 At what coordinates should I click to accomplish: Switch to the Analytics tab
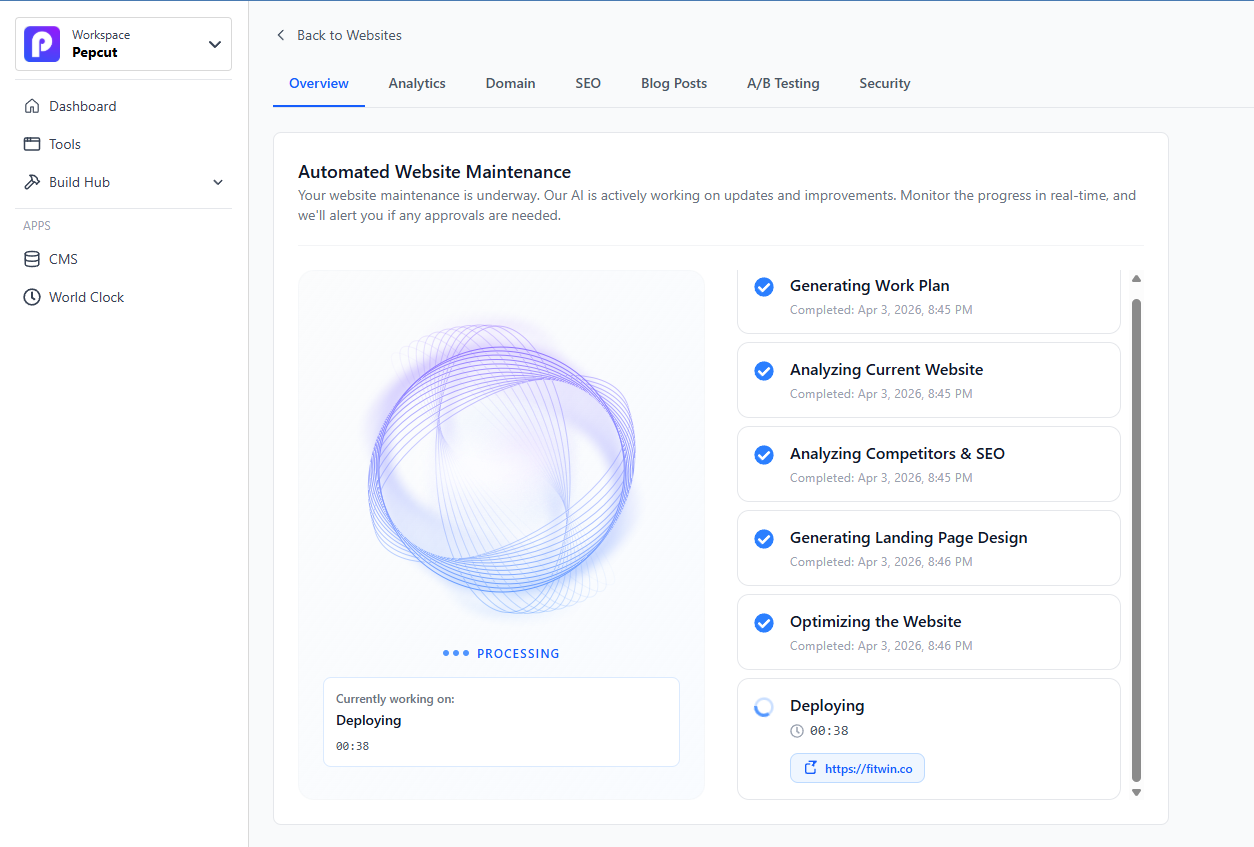(417, 83)
